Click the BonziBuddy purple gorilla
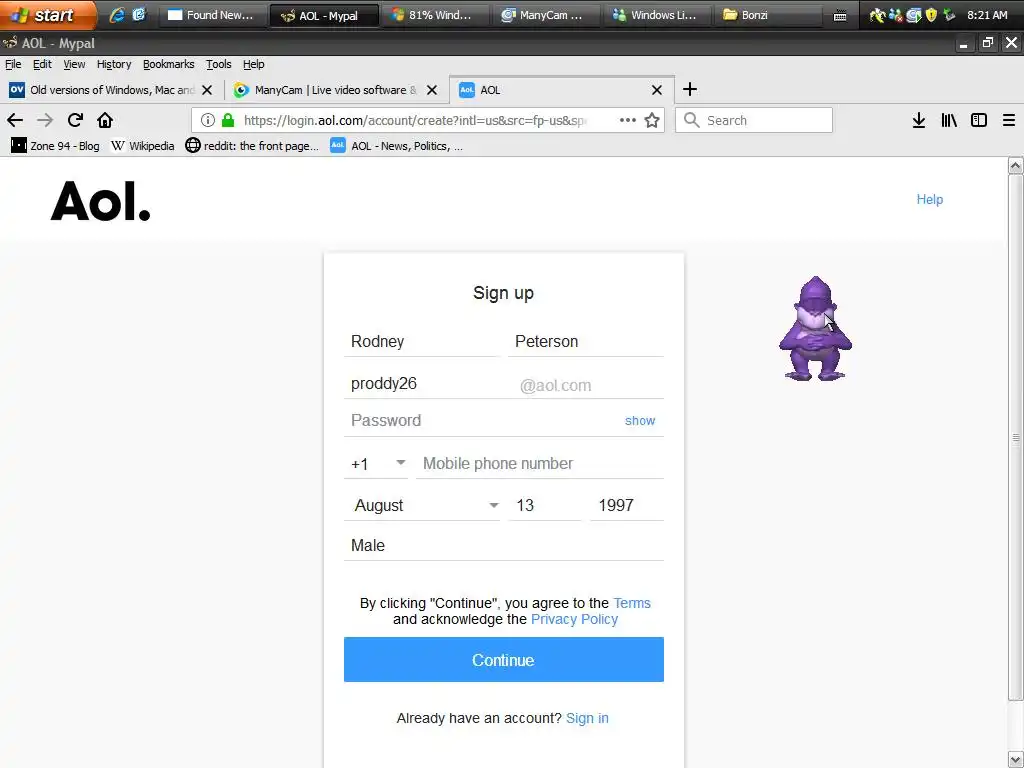Image resolution: width=1024 pixels, height=768 pixels. 815,328
